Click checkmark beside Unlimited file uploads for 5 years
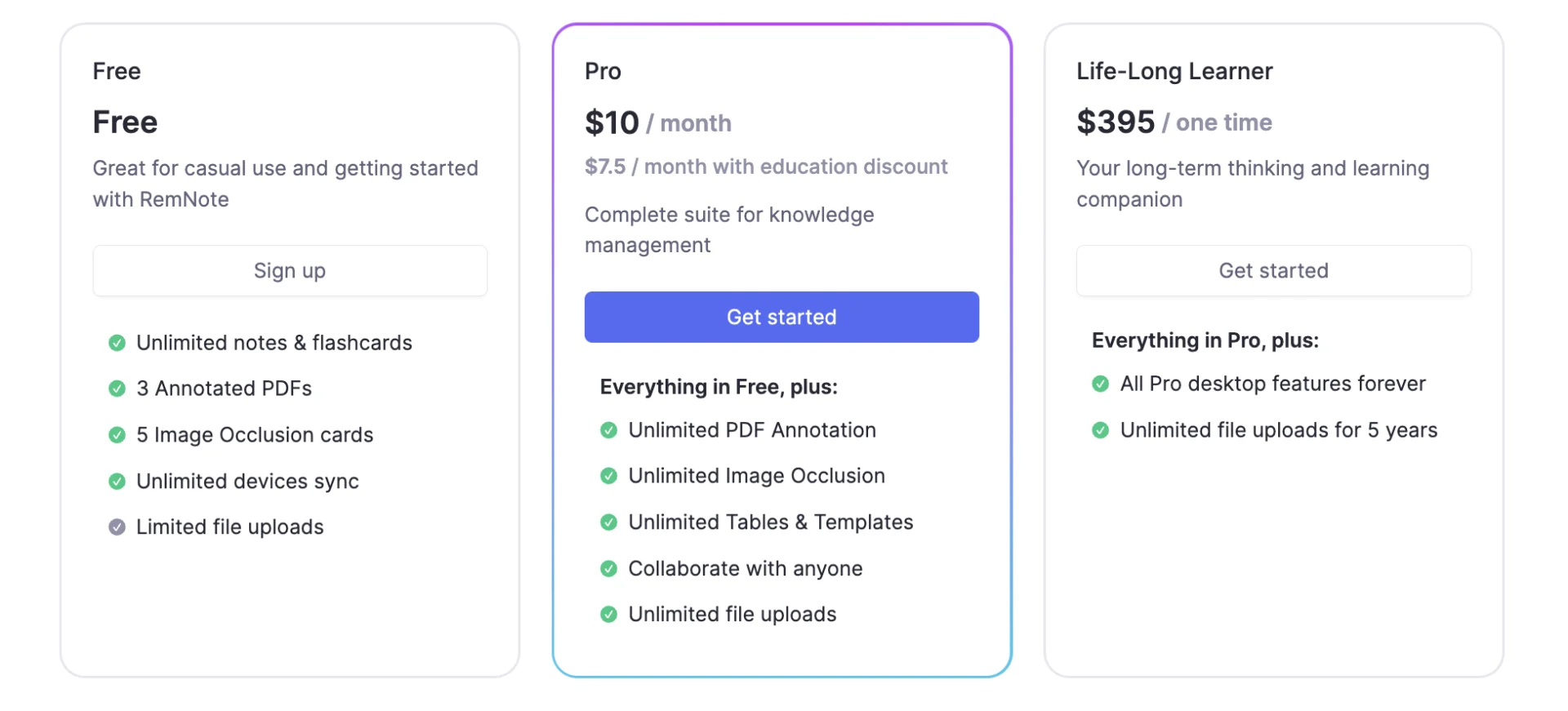This screenshot has width=1568, height=711. point(1101,430)
